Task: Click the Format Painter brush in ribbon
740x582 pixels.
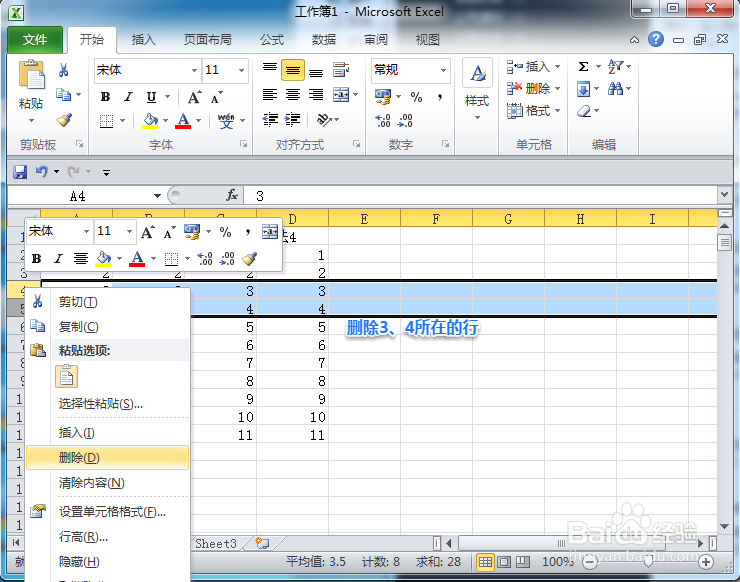Action: [x=64, y=120]
